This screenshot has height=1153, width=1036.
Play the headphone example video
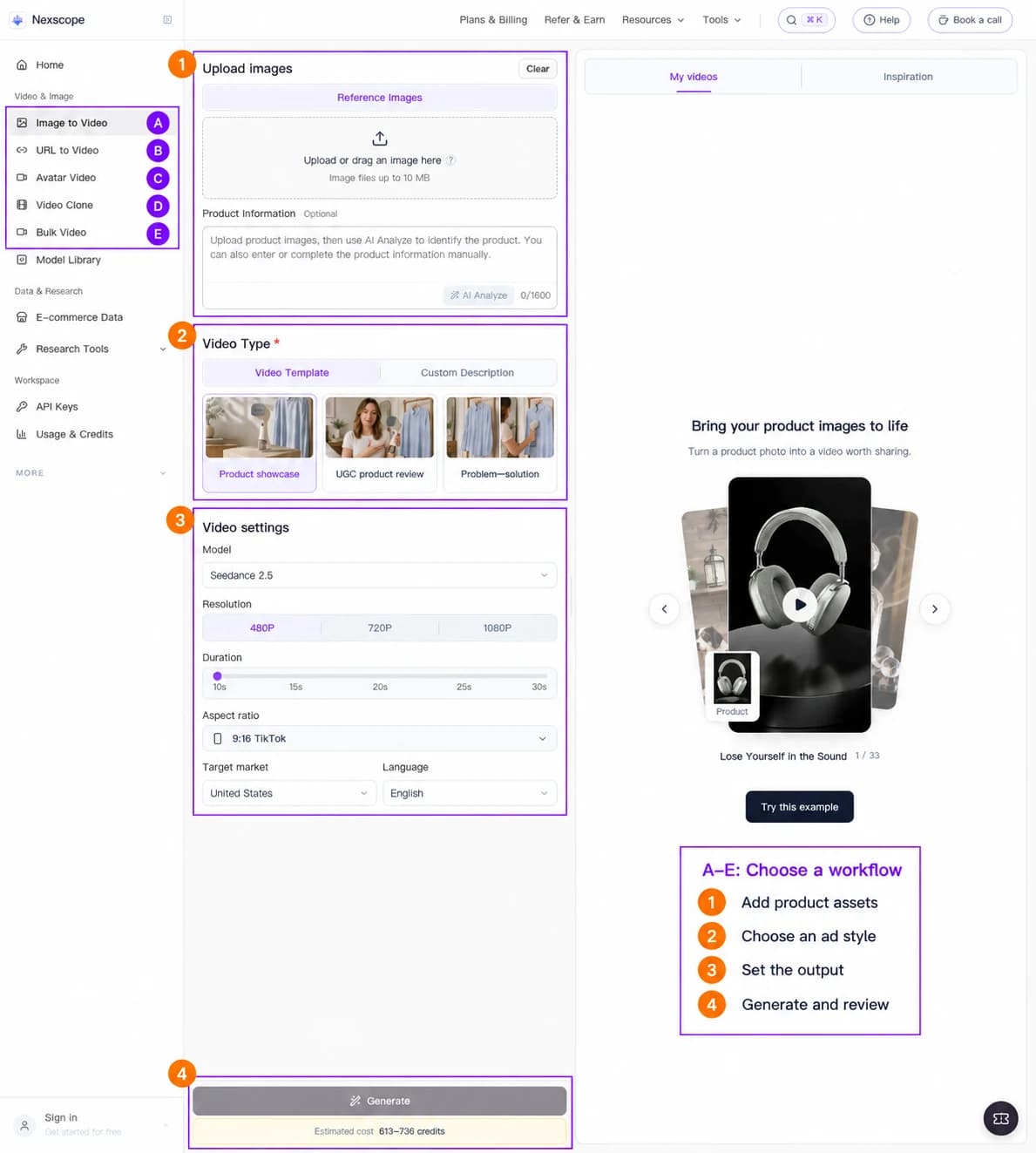pyautogui.click(x=800, y=604)
